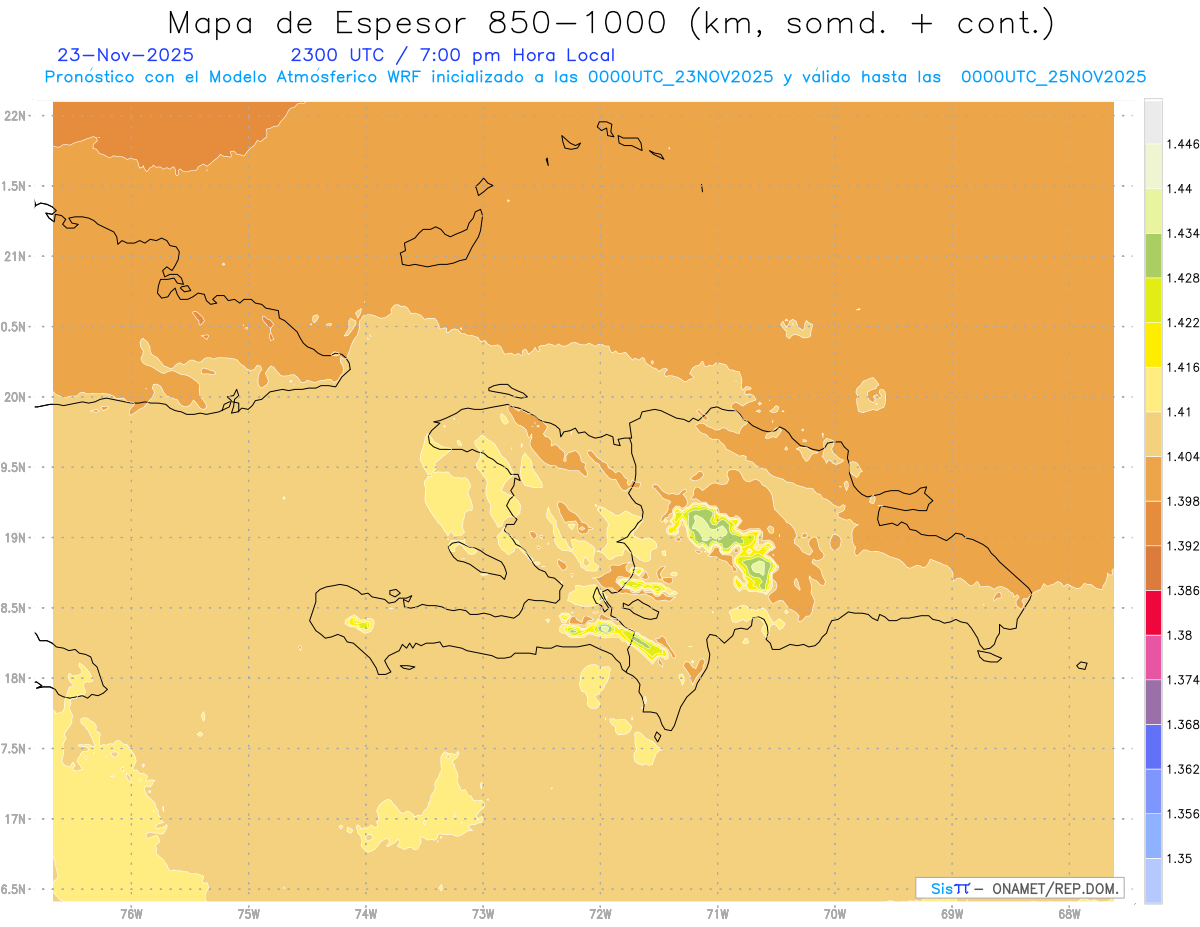Click the legend value '1.446'
Screen dimensions: 1200x927
pyautogui.click(x=1183, y=144)
